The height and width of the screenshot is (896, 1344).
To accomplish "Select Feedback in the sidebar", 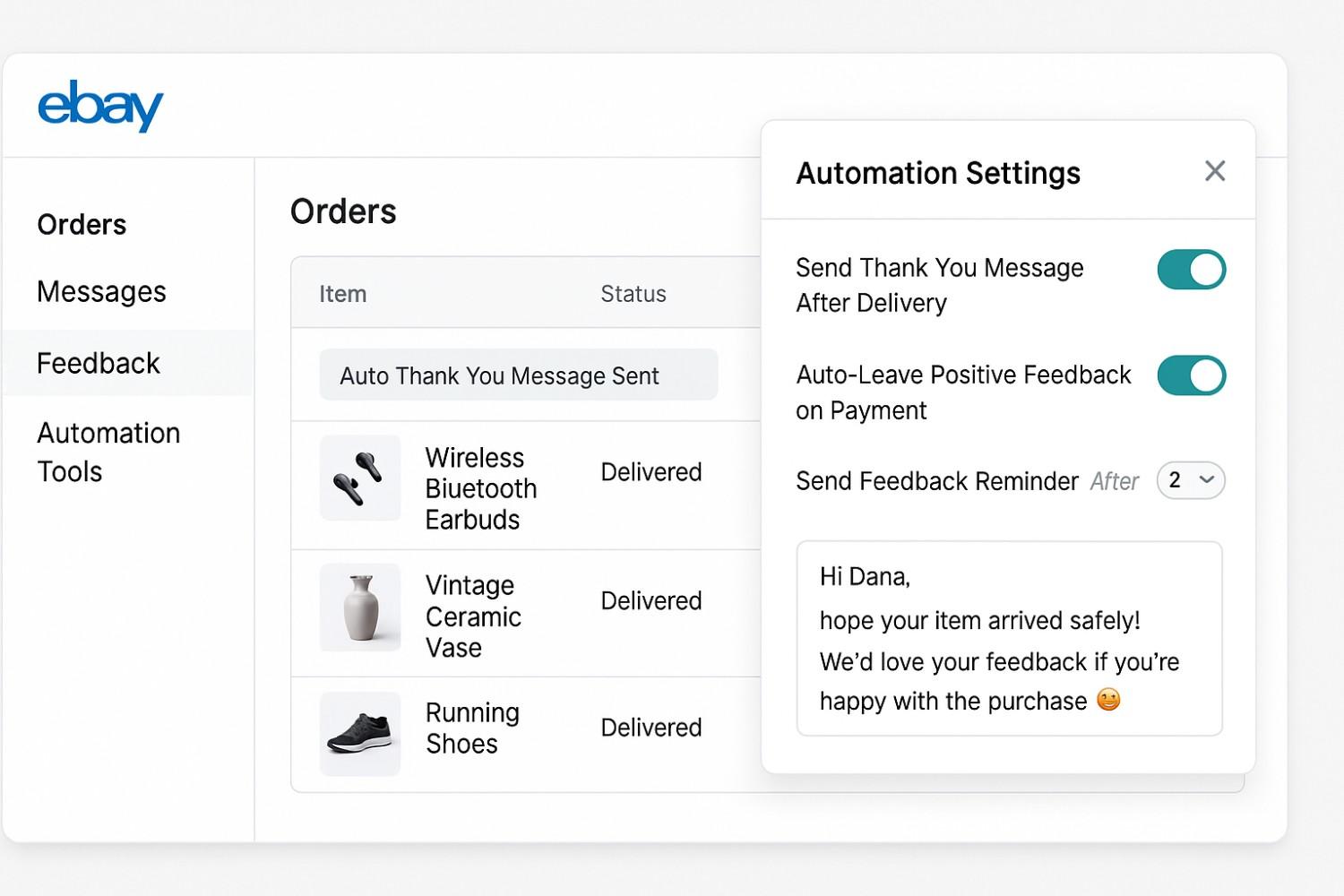I will [x=99, y=363].
